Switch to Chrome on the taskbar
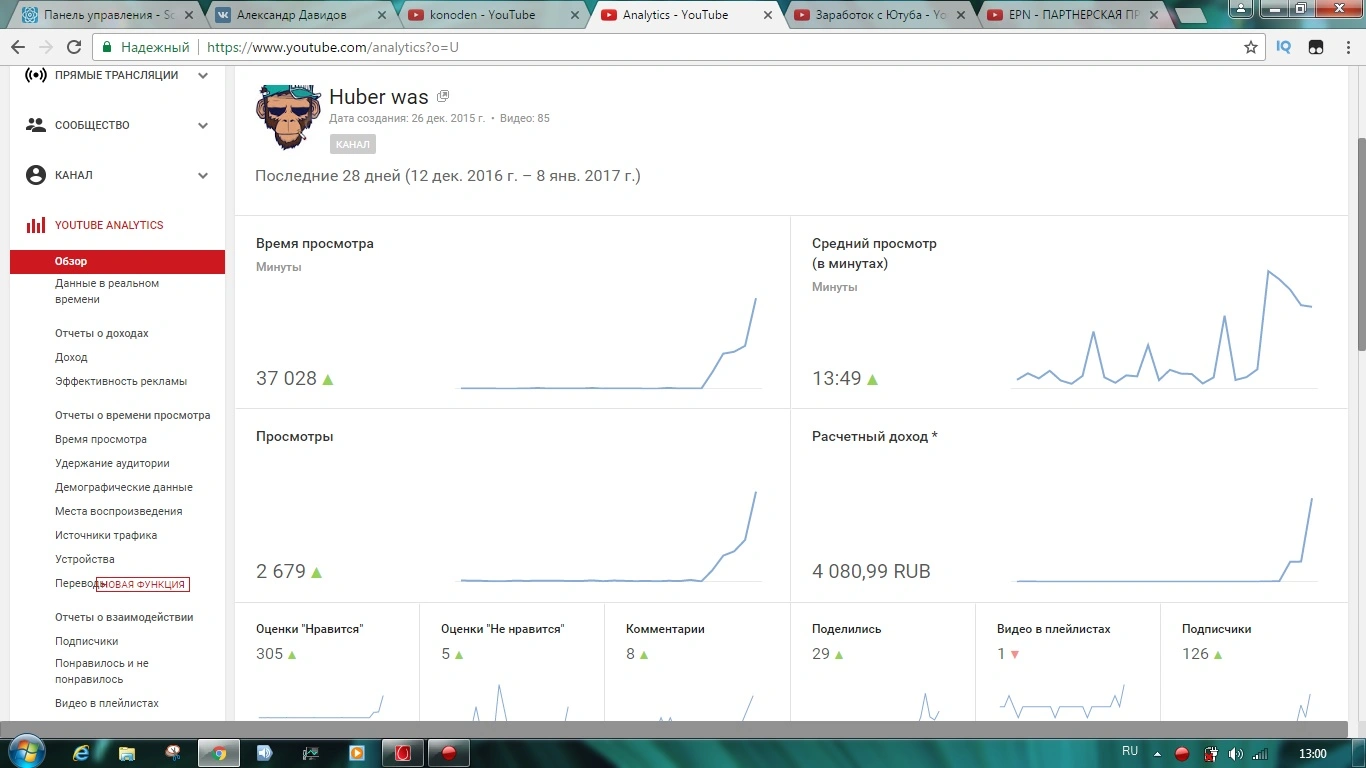 pos(219,753)
